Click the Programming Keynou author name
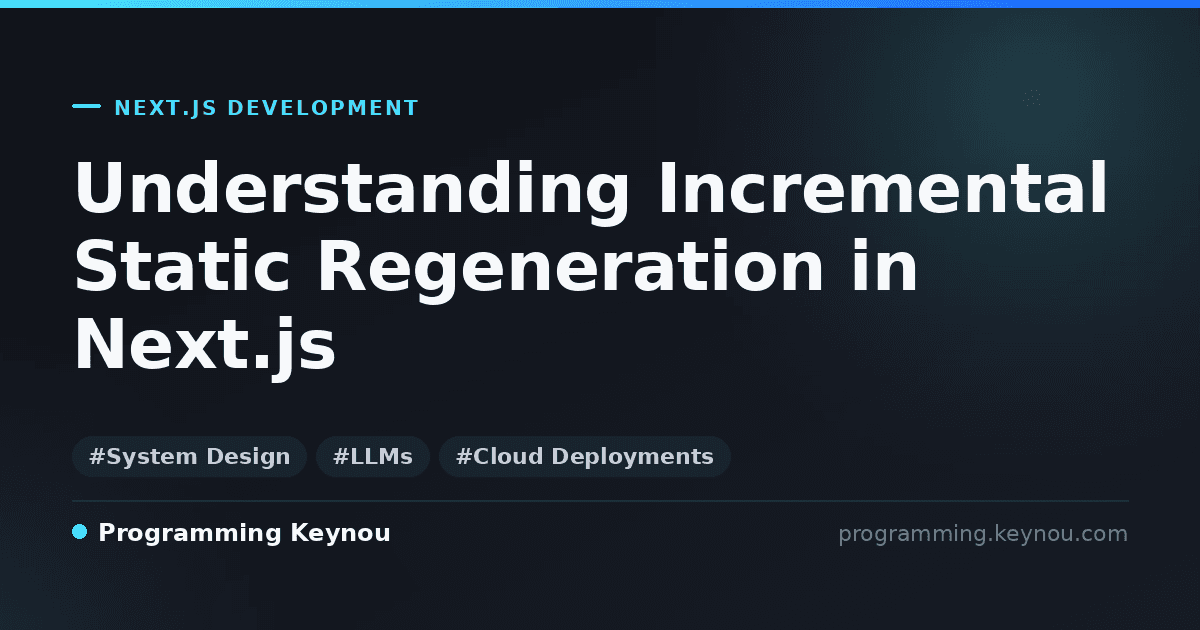 pos(244,533)
